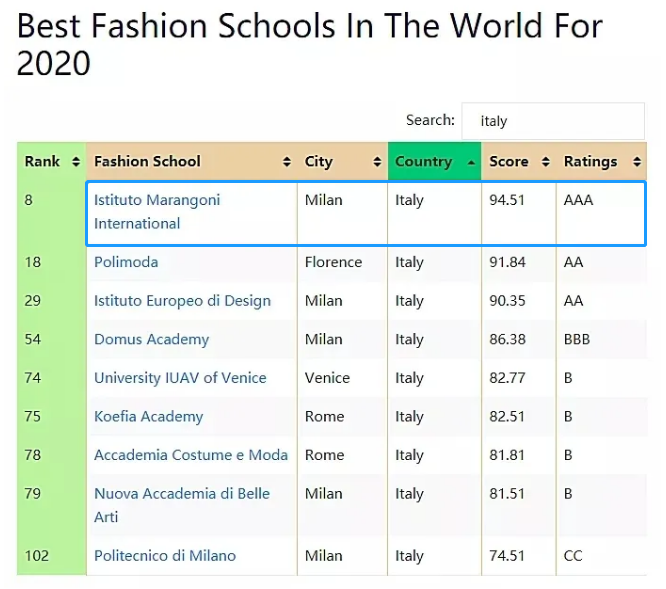Image resolution: width=666 pixels, height=589 pixels.
Task: Click the Search input containing 'italy'
Action: click(x=553, y=121)
